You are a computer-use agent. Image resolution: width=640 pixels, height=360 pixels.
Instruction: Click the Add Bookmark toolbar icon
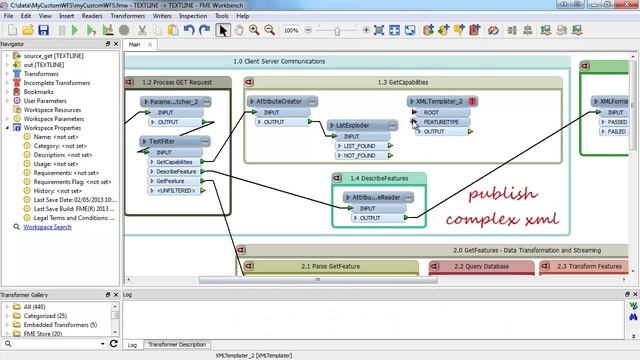tap(475, 30)
